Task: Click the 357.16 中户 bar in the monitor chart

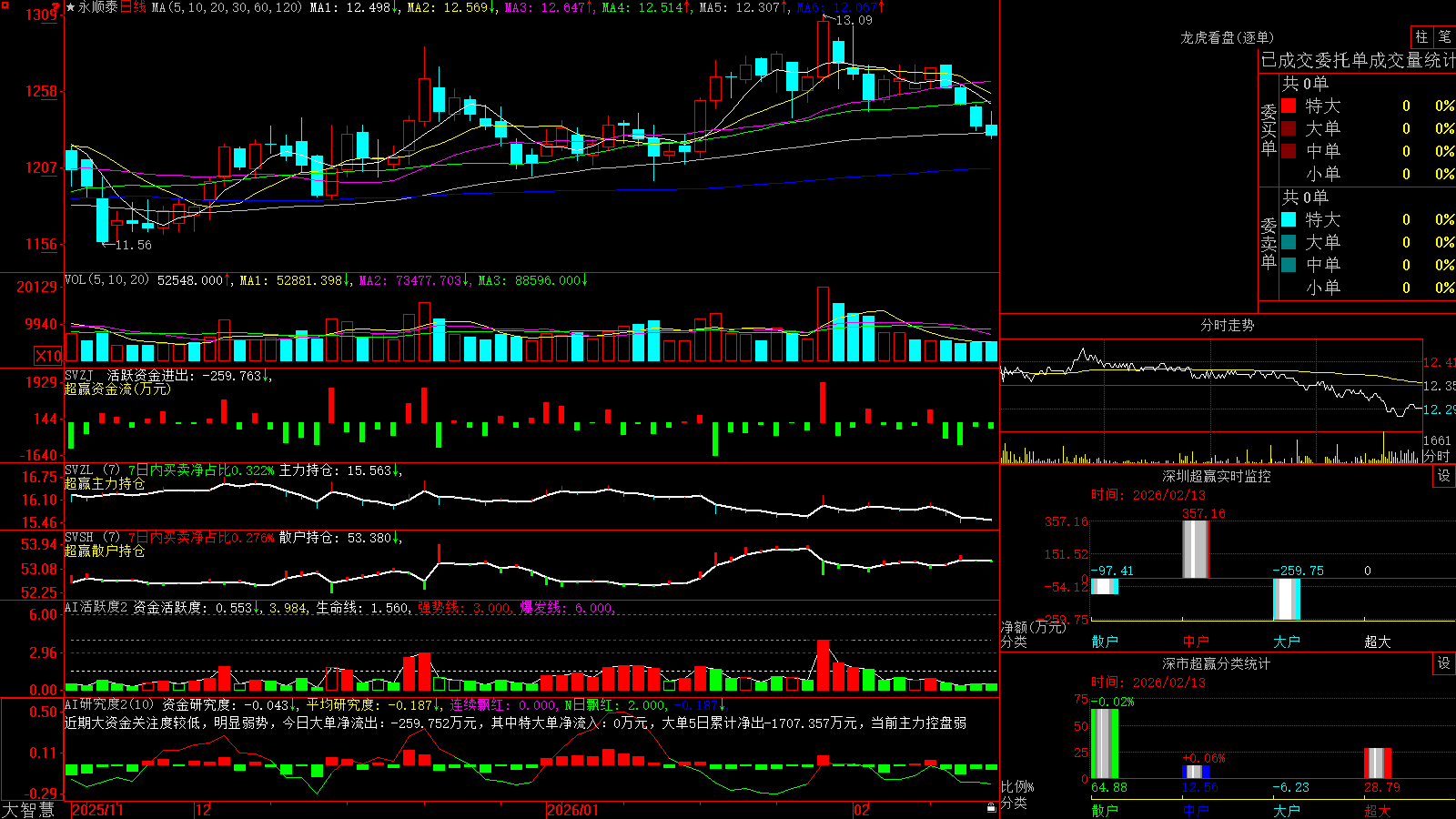Action: click(x=1196, y=550)
